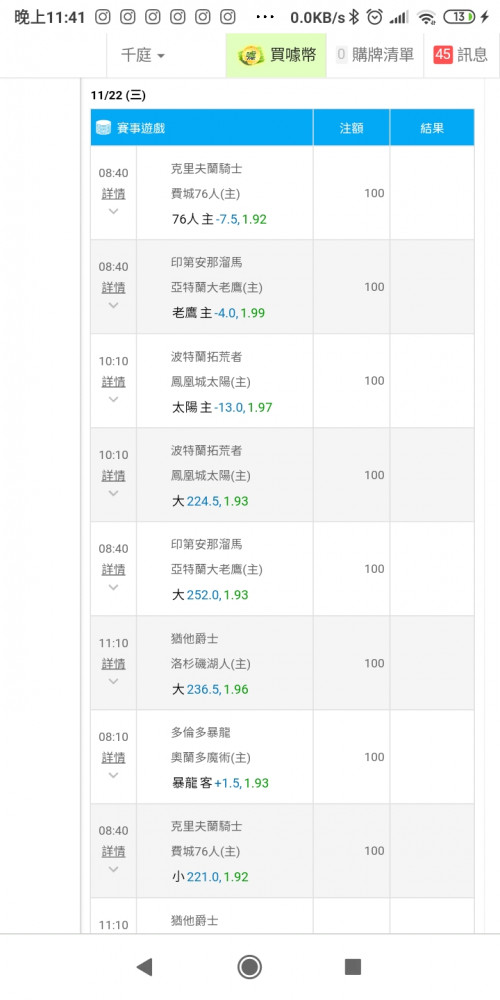Image resolution: width=500 pixels, height=1000 pixels.
Task: Open the 千庭 account dropdown
Action: (143, 55)
